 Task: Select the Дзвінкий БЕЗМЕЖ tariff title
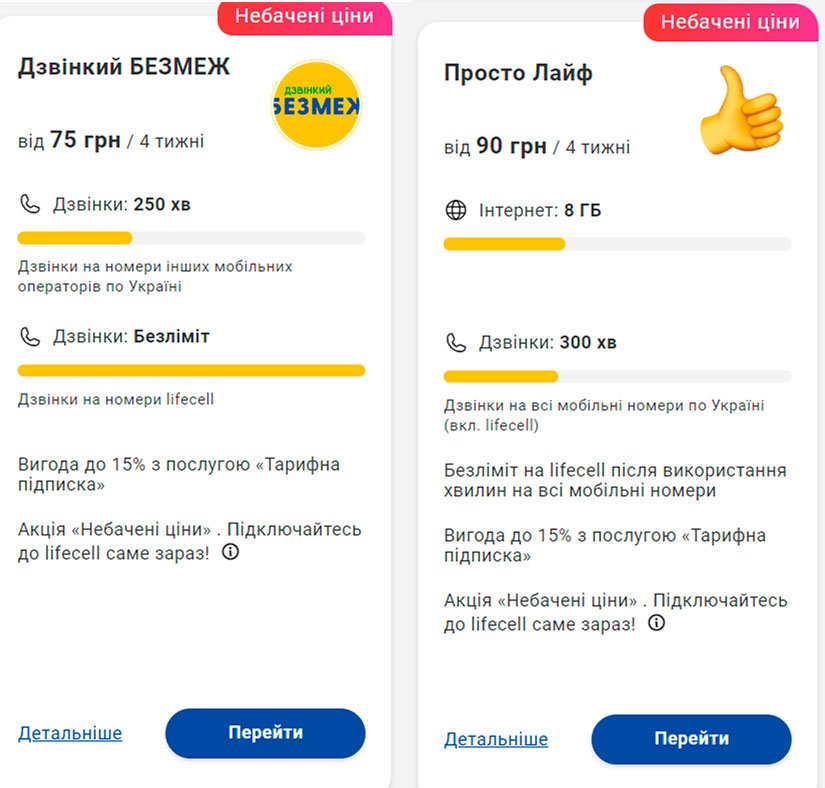click(124, 67)
